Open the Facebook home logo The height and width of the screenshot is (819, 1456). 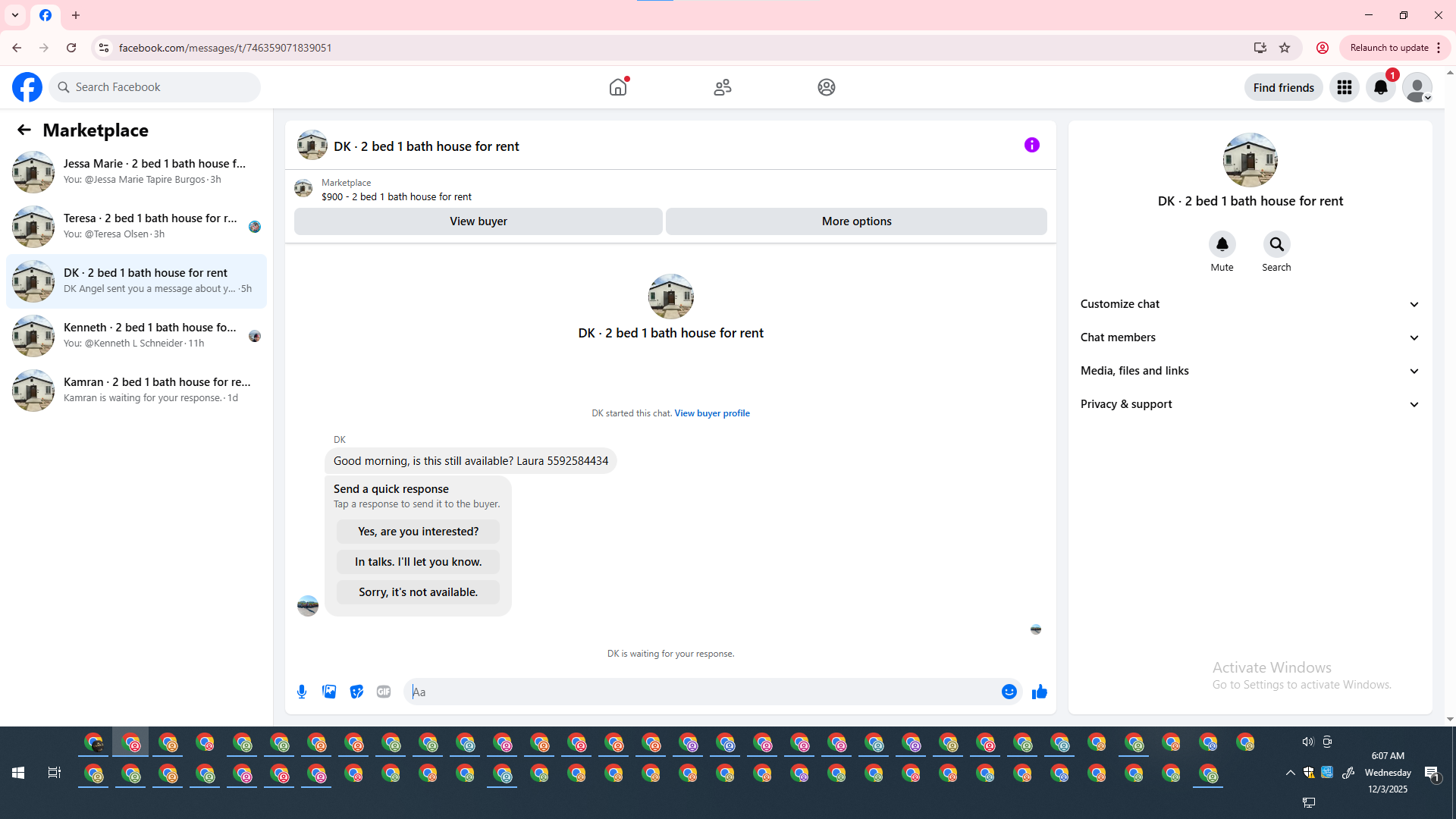coord(27,87)
